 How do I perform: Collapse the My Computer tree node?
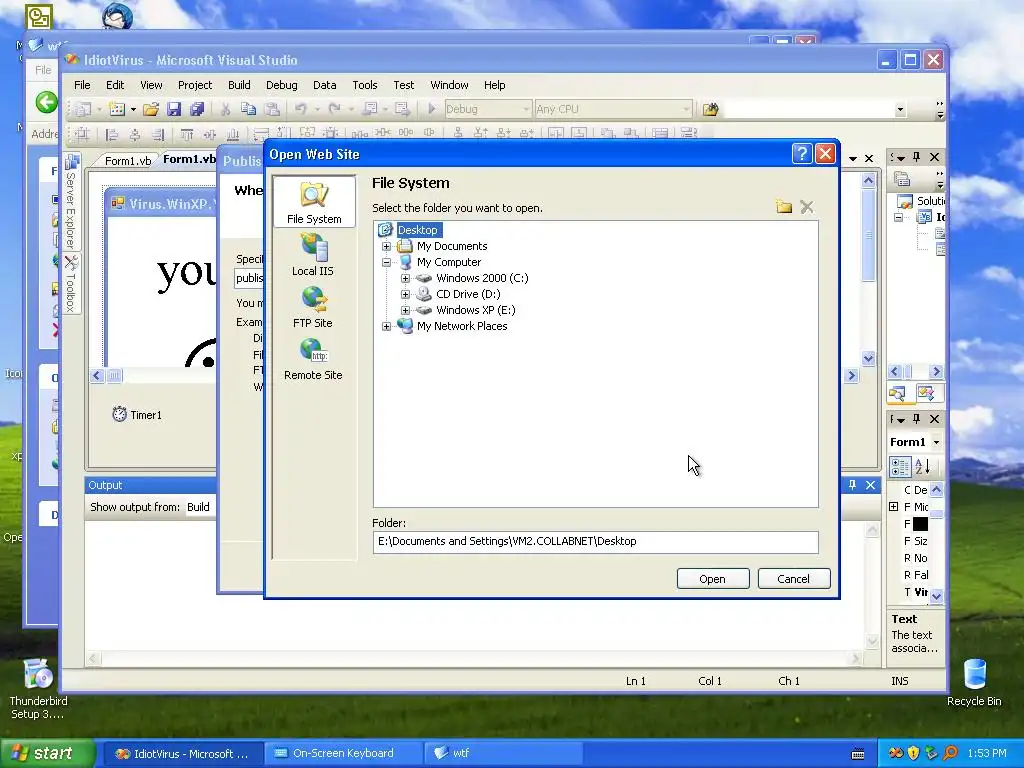point(387,262)
